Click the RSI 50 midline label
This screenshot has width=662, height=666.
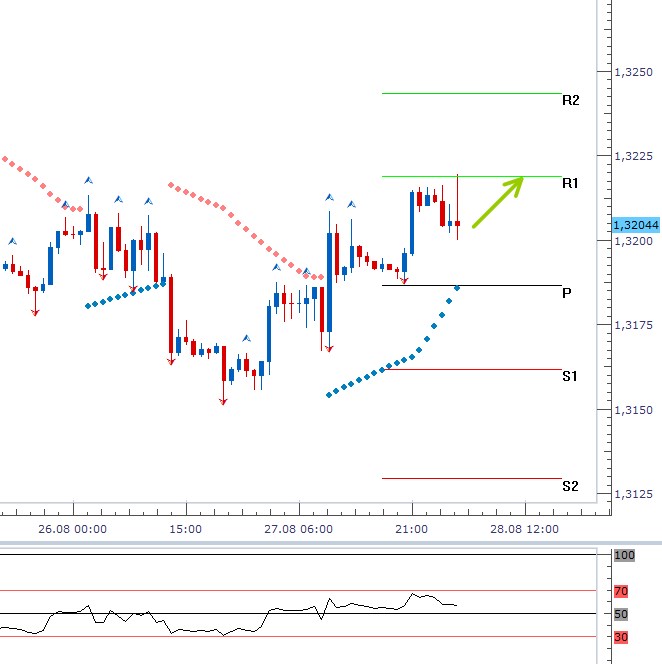[x=621, y=614]
